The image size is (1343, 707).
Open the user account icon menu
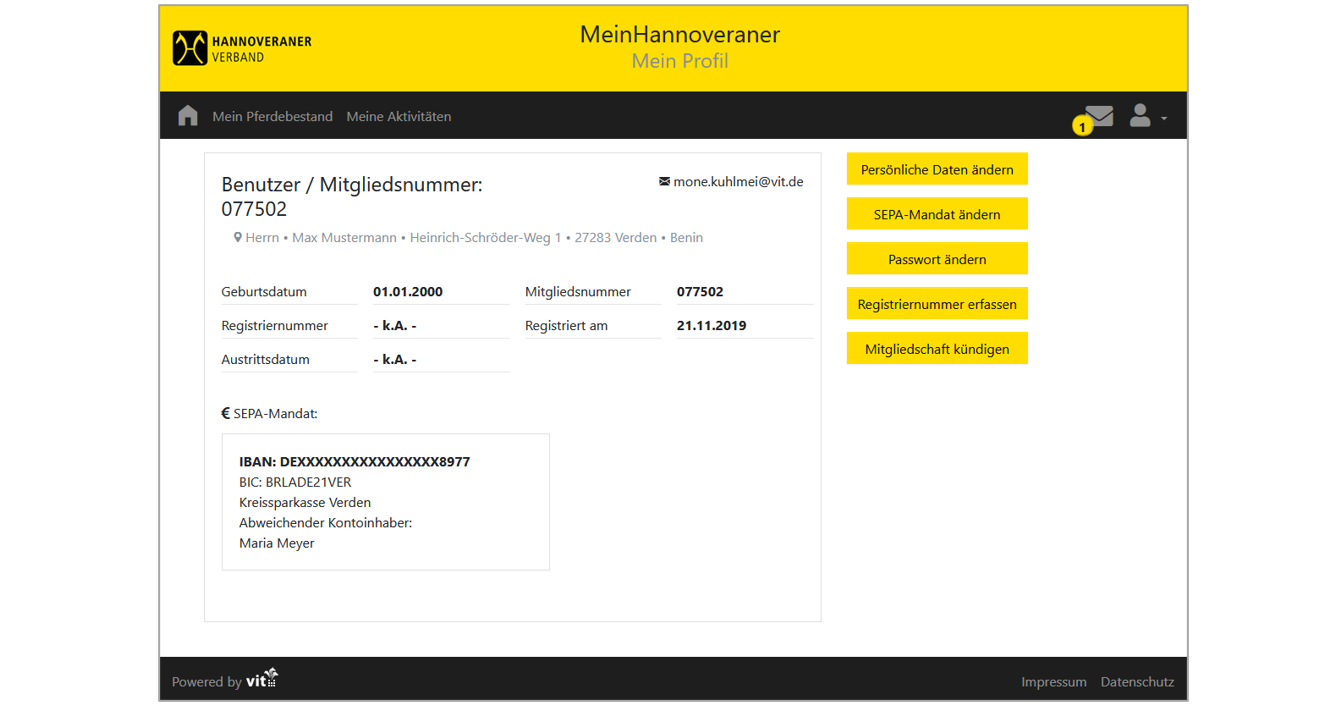click(1140, 115)
